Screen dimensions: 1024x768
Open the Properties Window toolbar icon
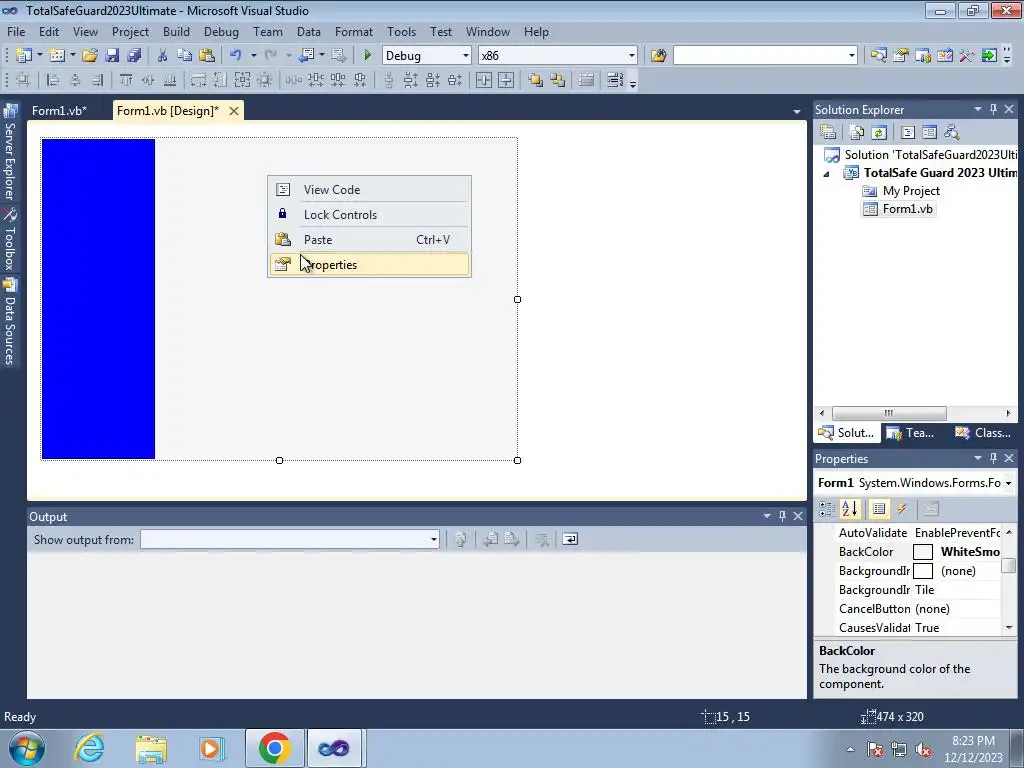(x=901, y=56)
